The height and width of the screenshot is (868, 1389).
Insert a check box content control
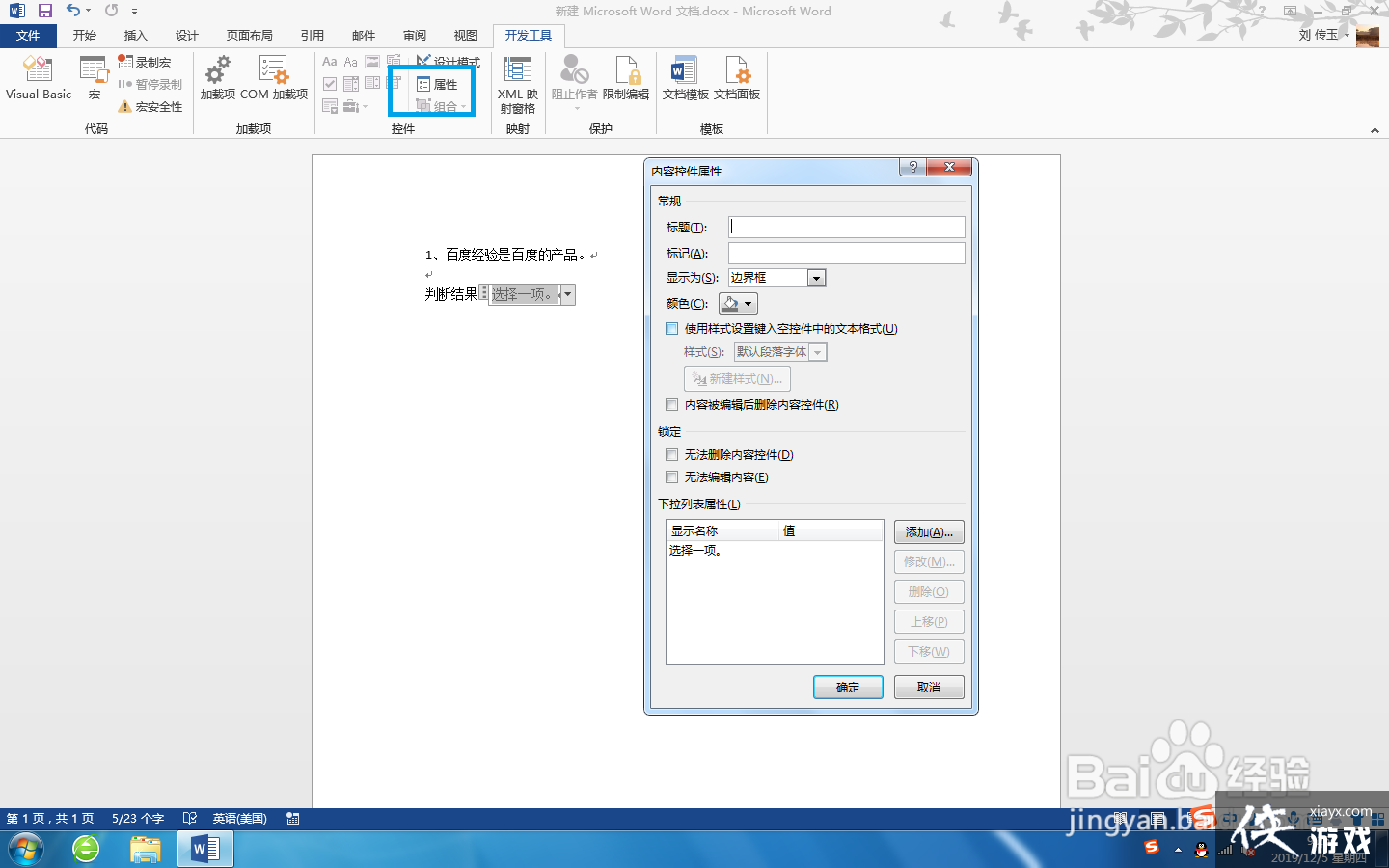(x=330, y=84)
